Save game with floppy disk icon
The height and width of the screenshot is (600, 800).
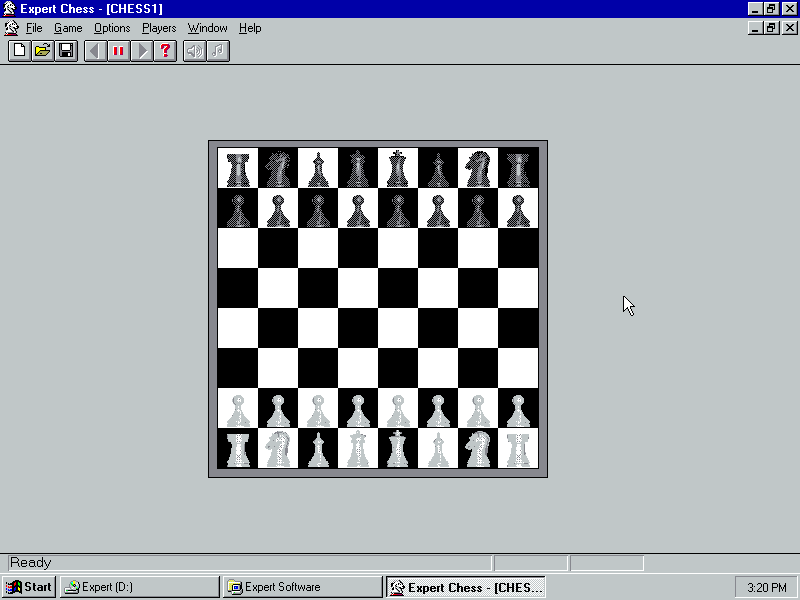click(x=66, y=51)
